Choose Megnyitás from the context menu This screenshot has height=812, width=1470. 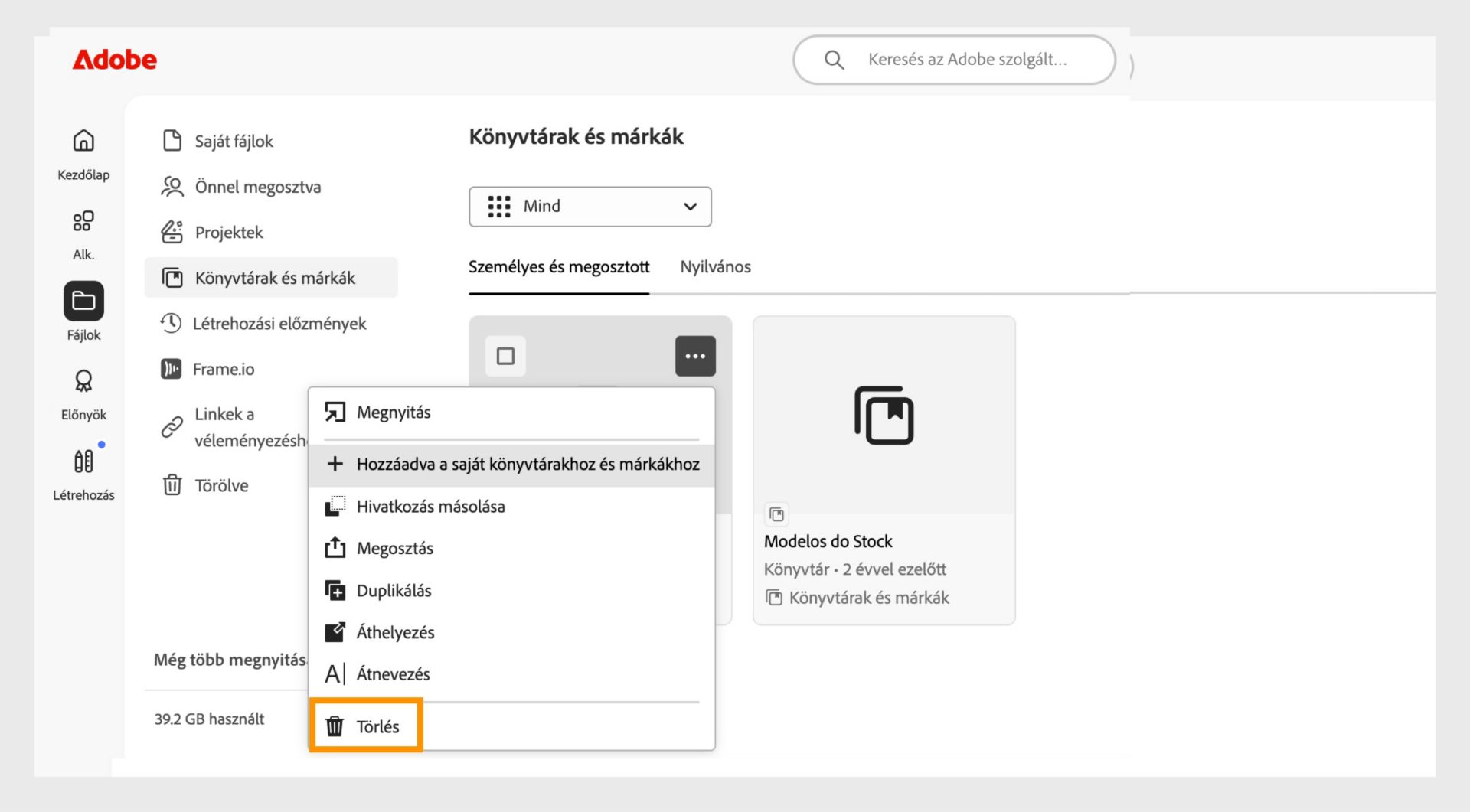(511, 413)
